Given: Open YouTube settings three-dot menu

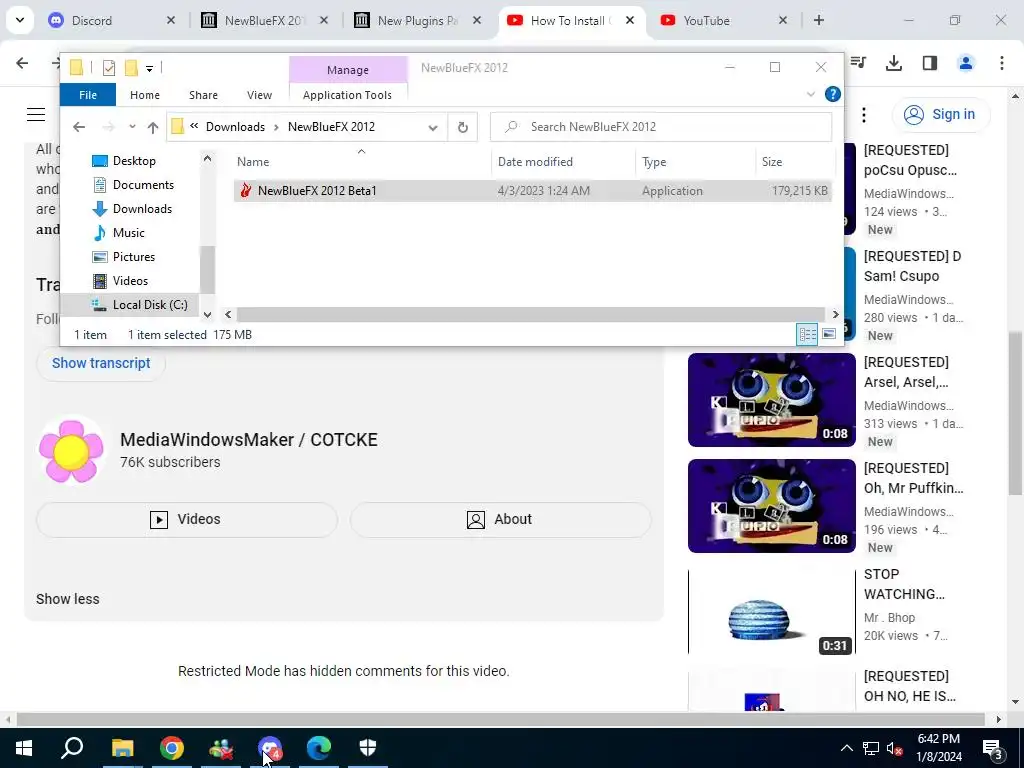Looking at the screenshot, I should [864, 114].
